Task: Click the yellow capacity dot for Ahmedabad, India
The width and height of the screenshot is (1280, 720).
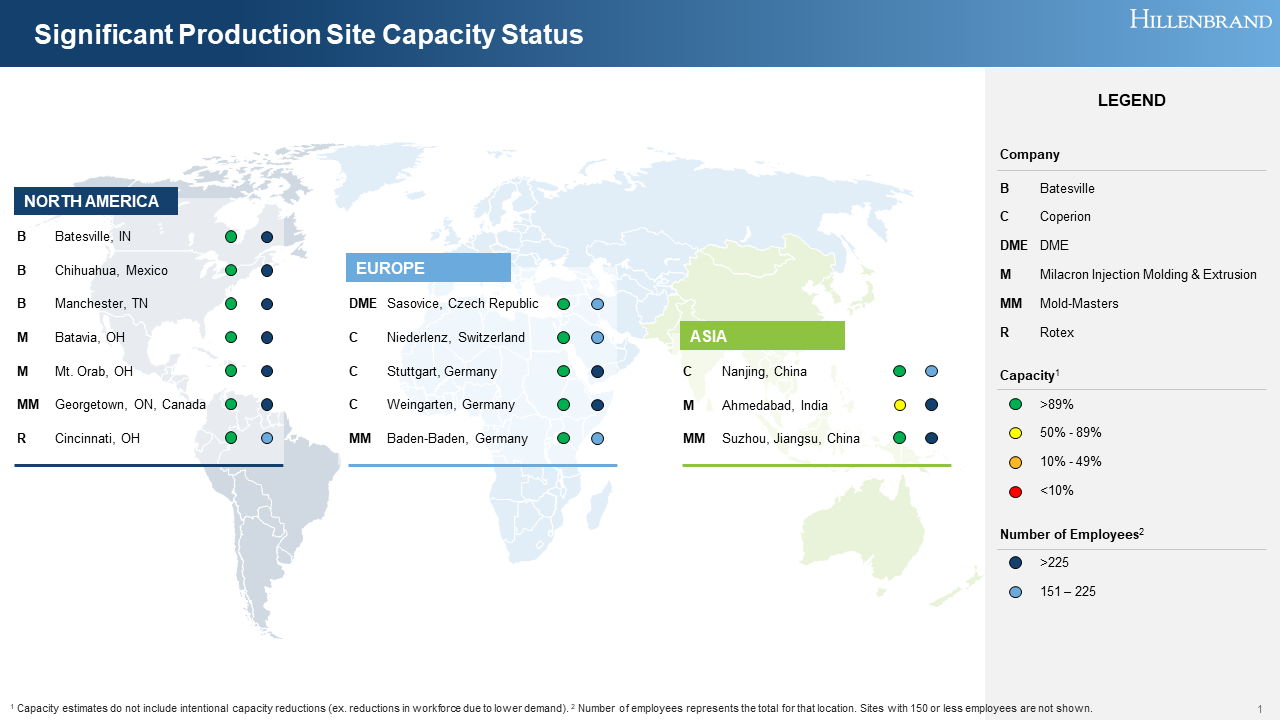Action: point(899,405)
